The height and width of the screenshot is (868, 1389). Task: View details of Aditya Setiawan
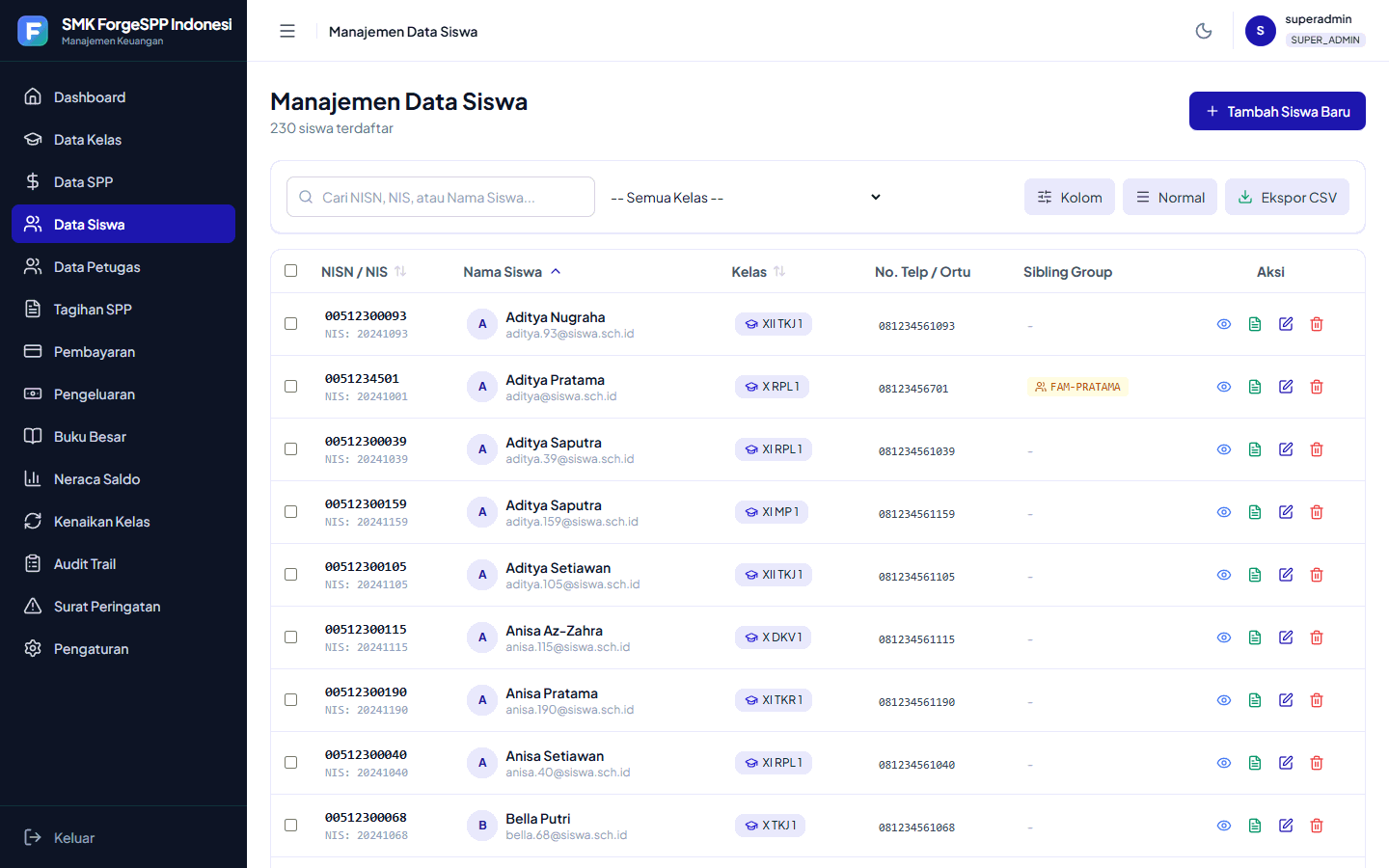coord(1224,575)
